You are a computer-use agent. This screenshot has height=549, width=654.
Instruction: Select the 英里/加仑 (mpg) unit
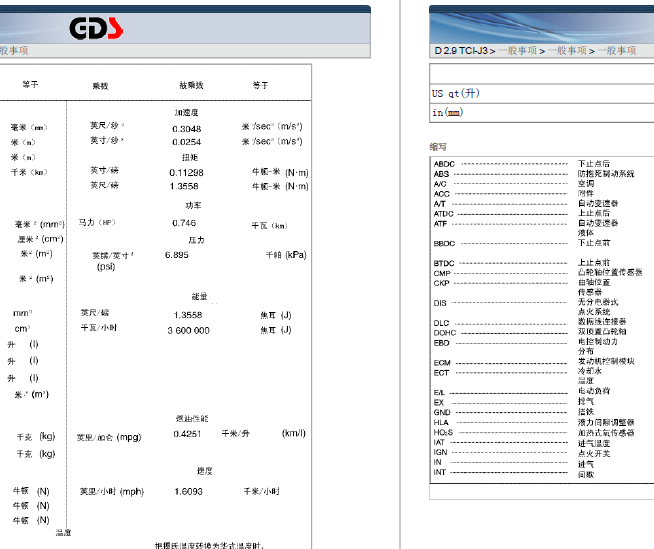click(x=109, y=437)
